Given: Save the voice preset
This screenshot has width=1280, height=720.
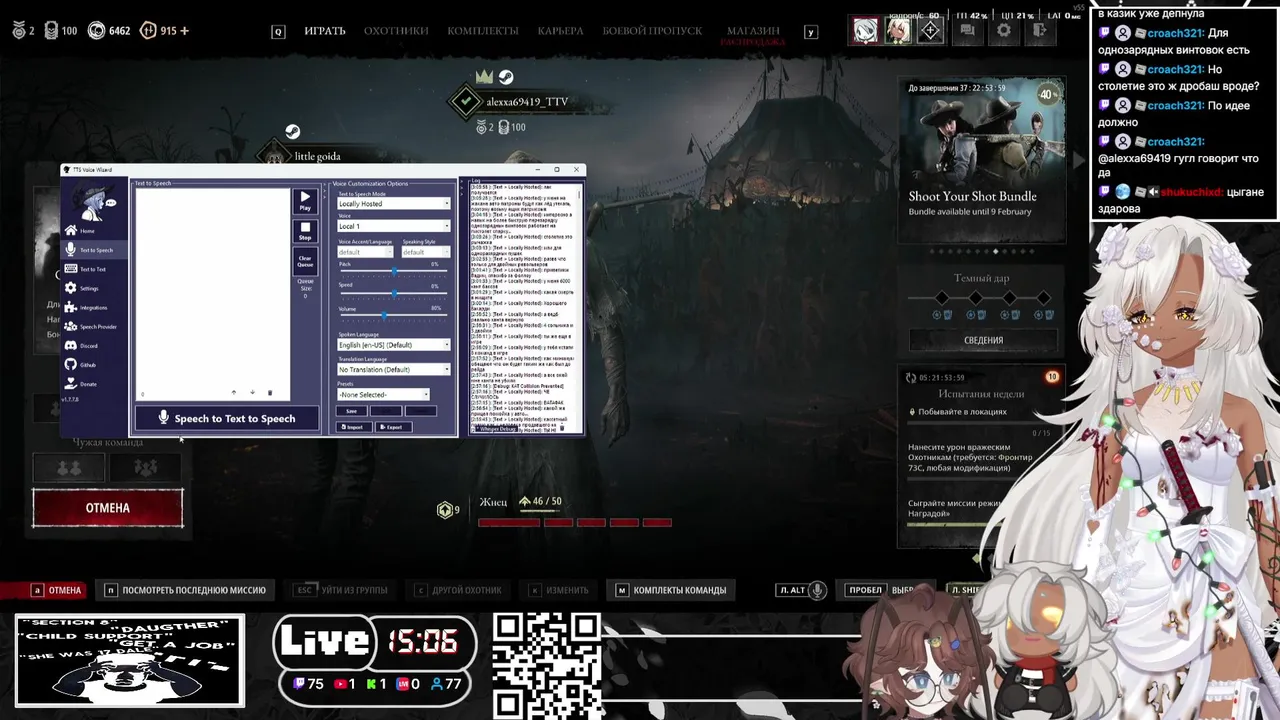Looking at the screenshot, I should 351,411.
